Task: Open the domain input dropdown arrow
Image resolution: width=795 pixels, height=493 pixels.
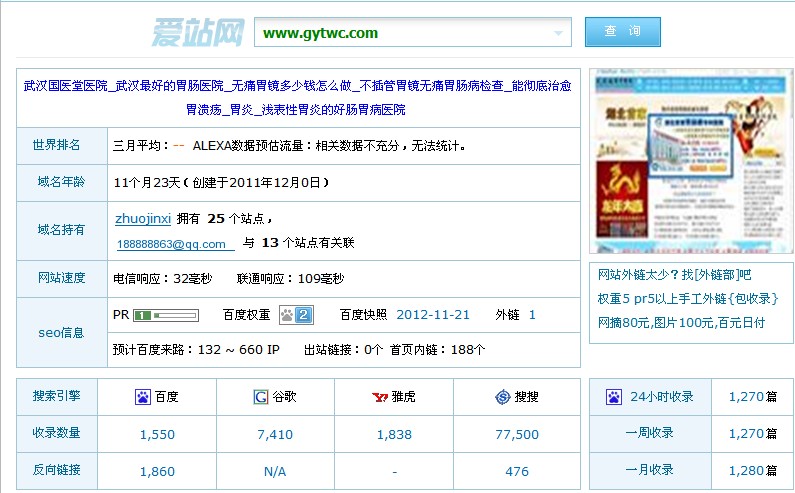Action: 558,33
